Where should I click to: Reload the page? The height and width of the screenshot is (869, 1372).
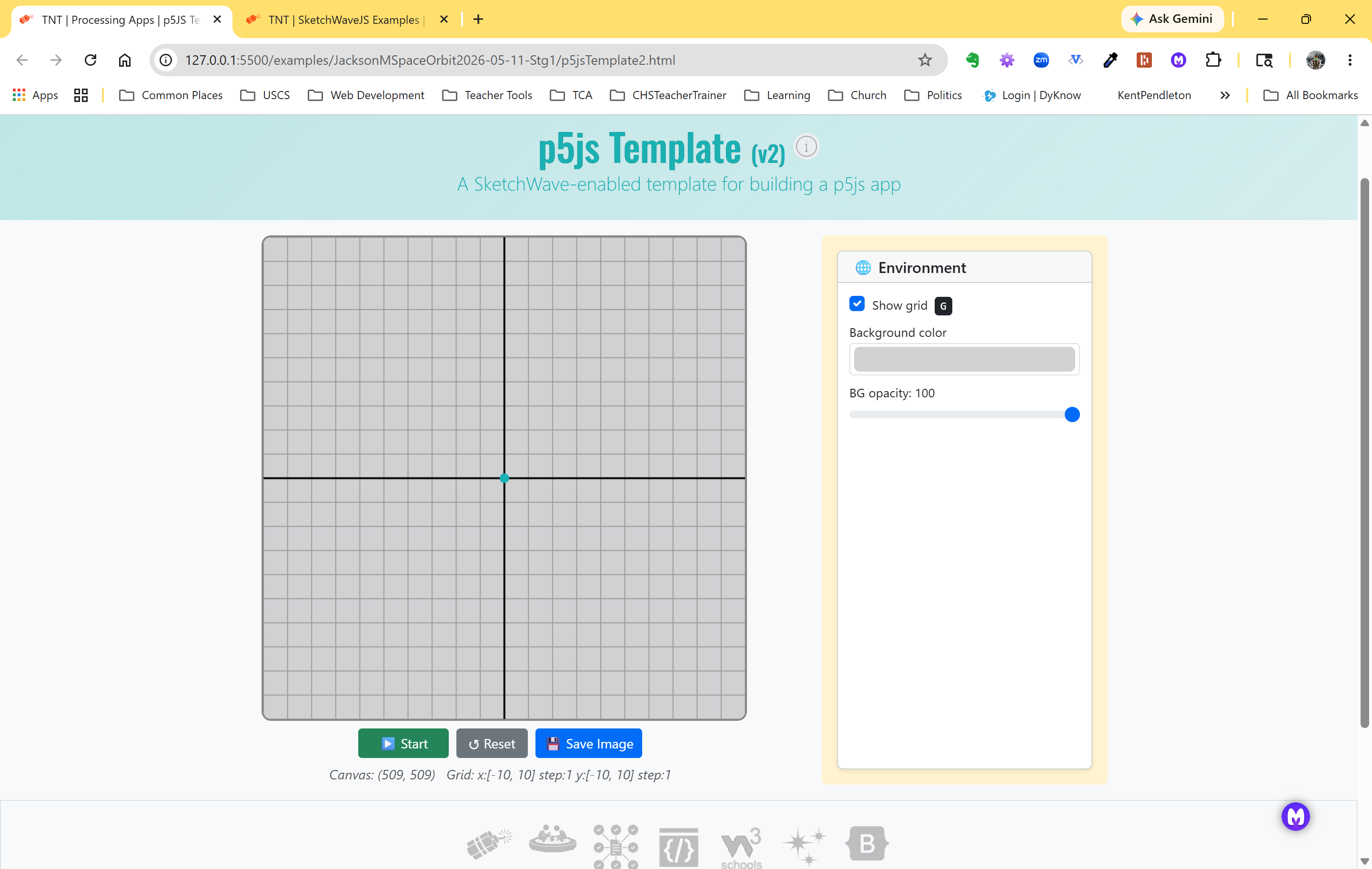(90, 60)
